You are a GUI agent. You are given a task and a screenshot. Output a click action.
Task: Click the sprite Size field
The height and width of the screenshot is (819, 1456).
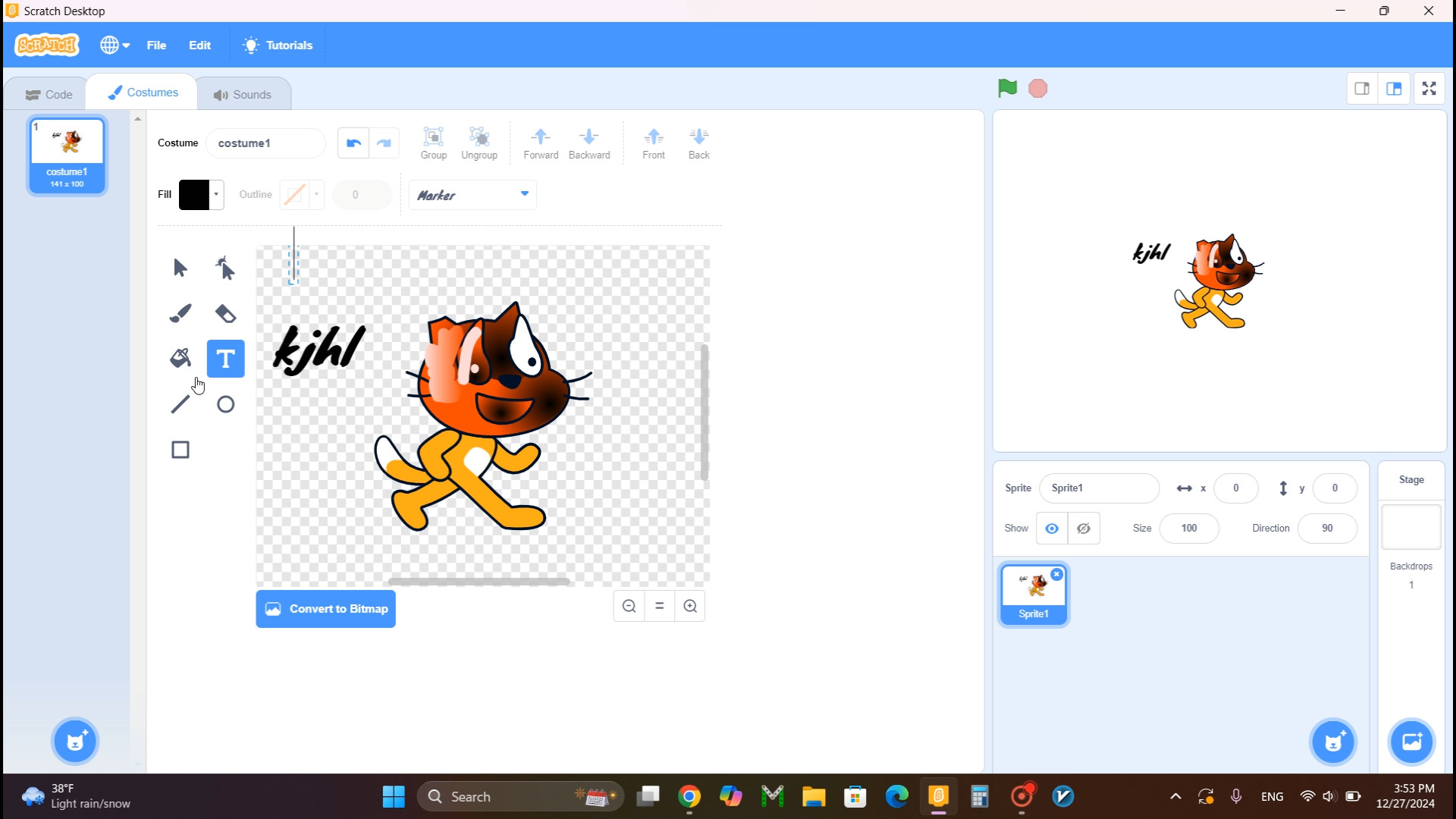click(1188, 529)
